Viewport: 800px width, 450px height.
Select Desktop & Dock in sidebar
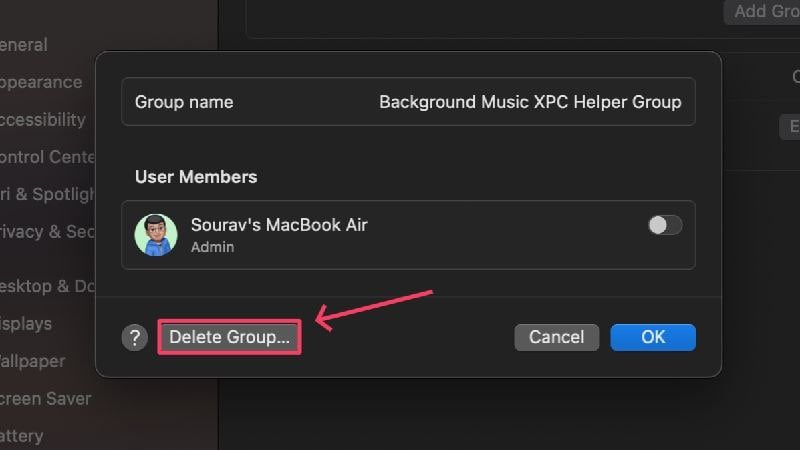tap(47, 286)
